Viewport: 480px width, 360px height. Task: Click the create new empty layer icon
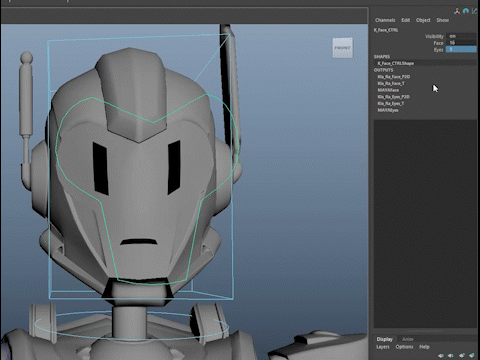(462, 355)
